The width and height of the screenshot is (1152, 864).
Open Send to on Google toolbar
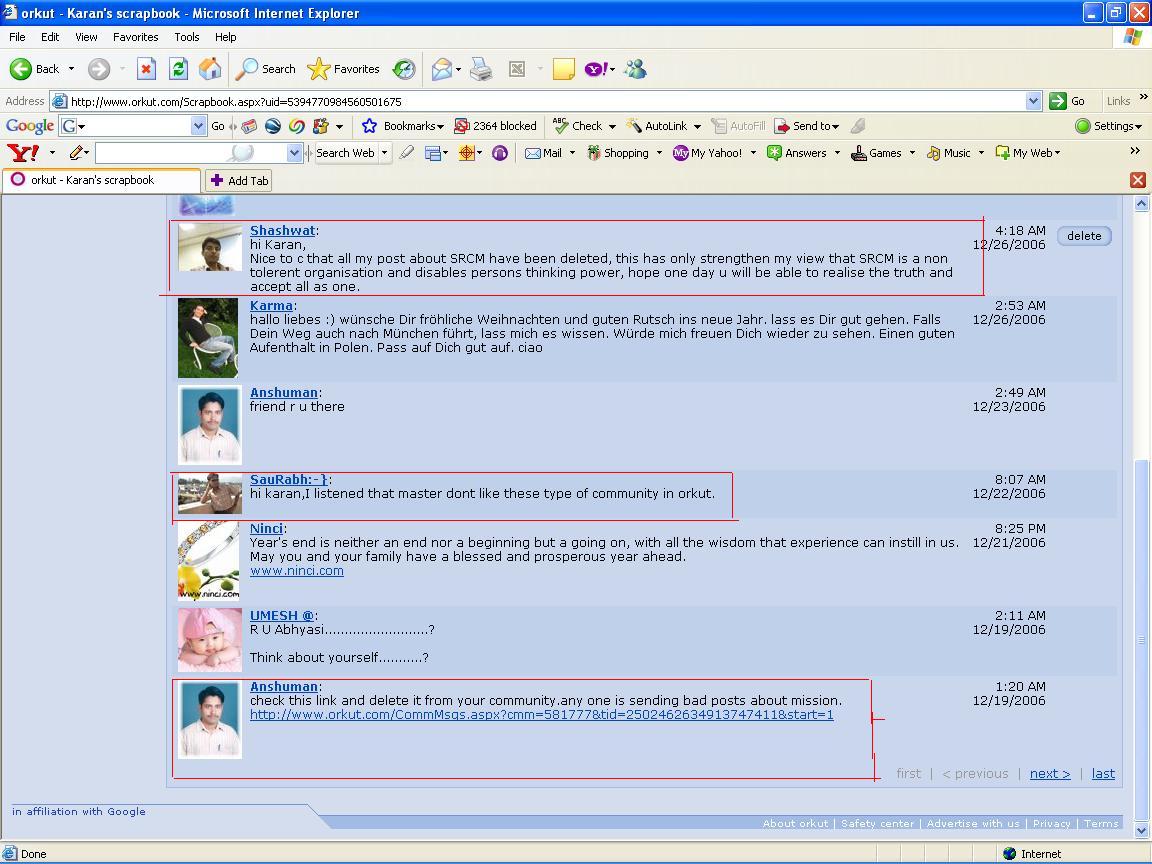(x=806, y=126)
